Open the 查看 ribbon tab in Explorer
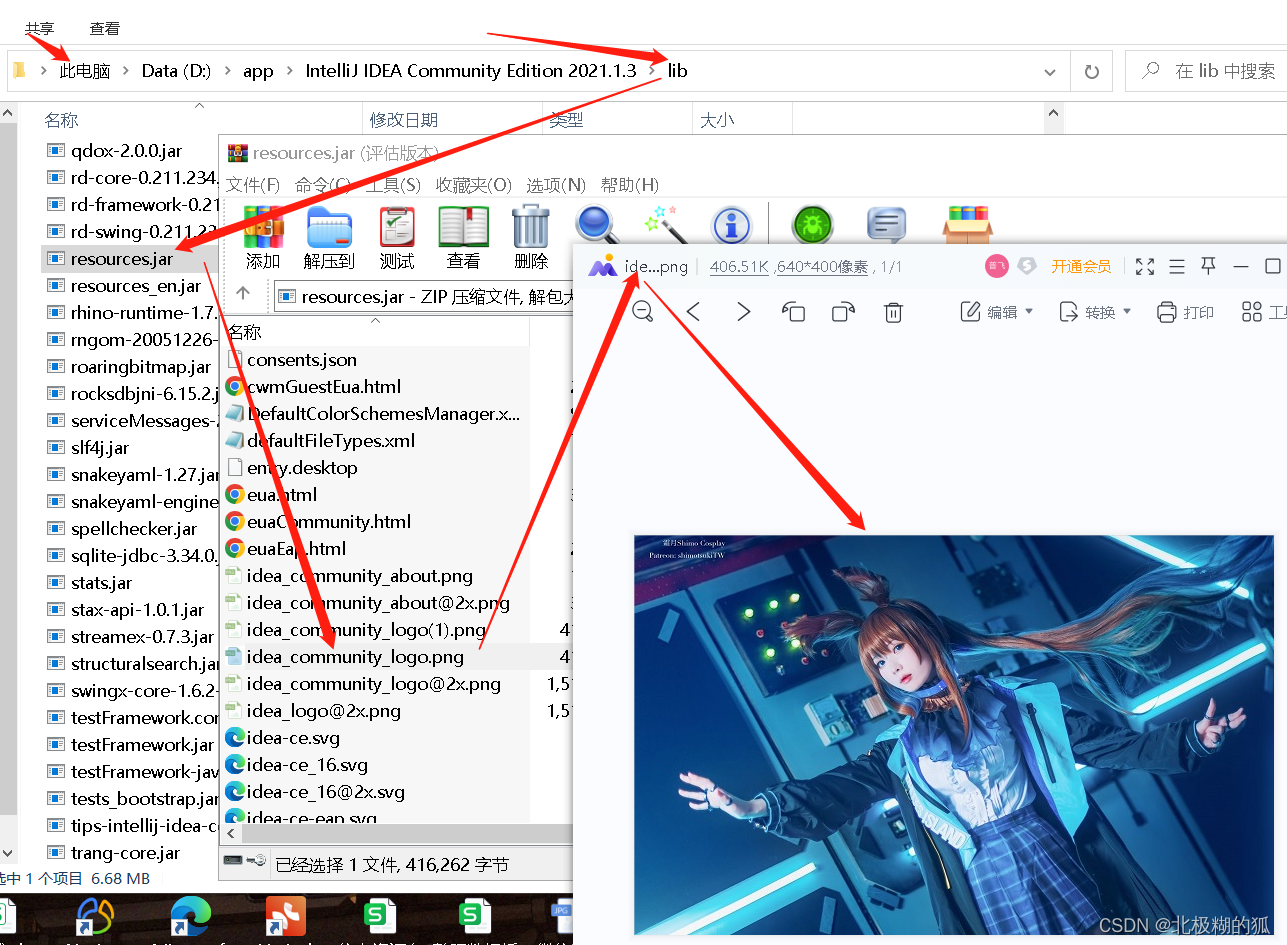Viewport: 1287px width, 945px height. click(x=105, y=29)
